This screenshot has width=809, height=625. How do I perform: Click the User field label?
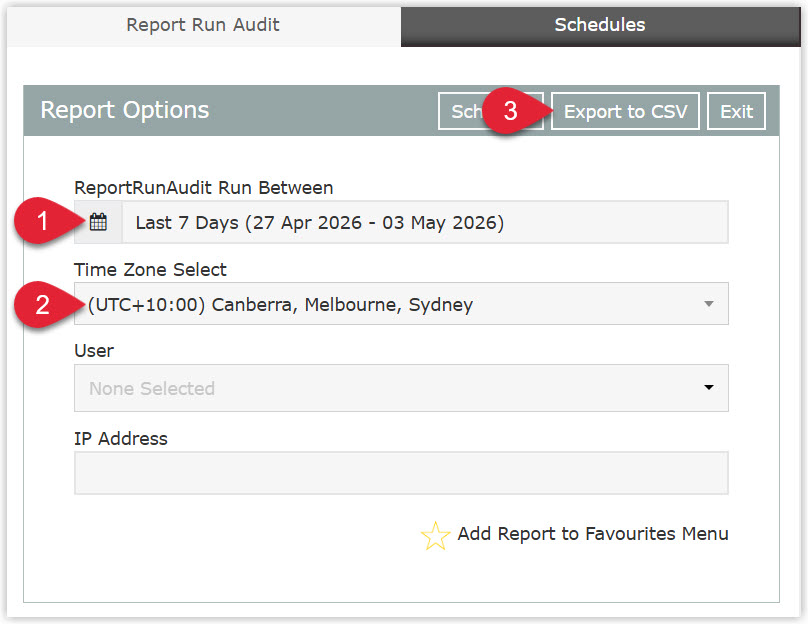click(x=94, y=351)
